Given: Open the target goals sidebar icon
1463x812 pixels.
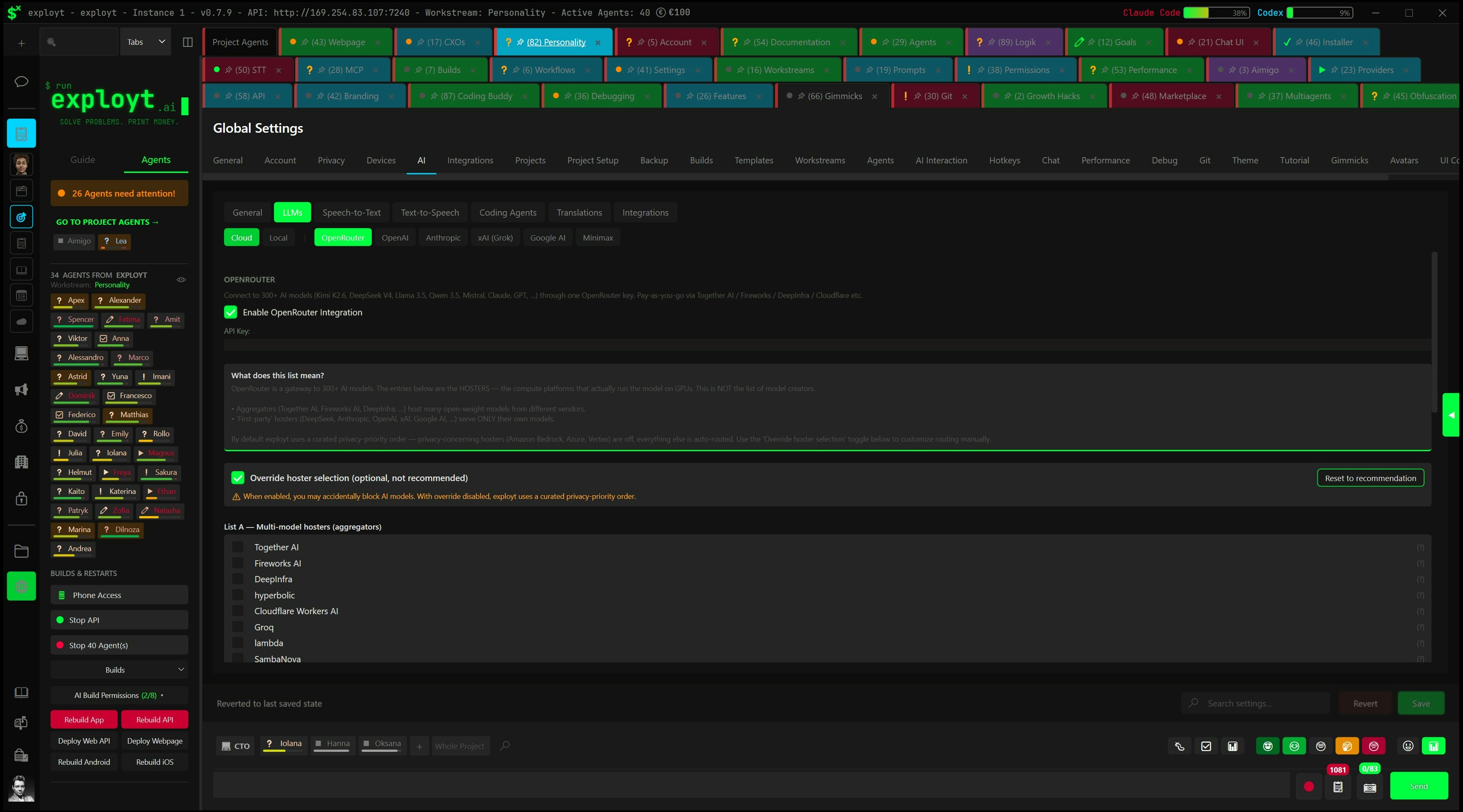Looking at the screenshot, I should click(x=21, y=217).
